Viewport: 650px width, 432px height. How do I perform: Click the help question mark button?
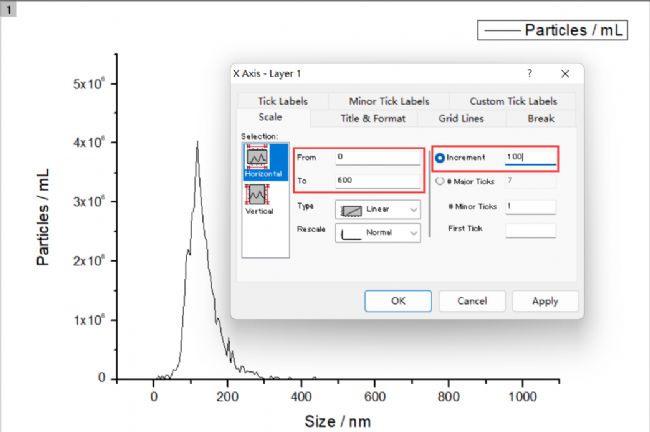click(530, 73)
